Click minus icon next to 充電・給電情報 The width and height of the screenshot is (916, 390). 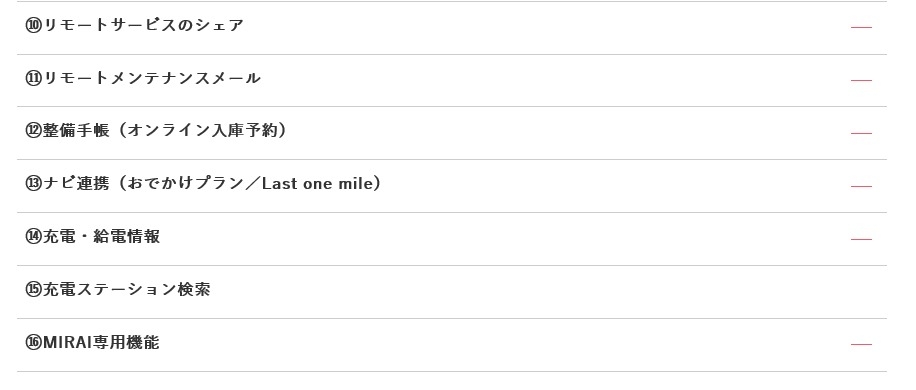point(861,239)
